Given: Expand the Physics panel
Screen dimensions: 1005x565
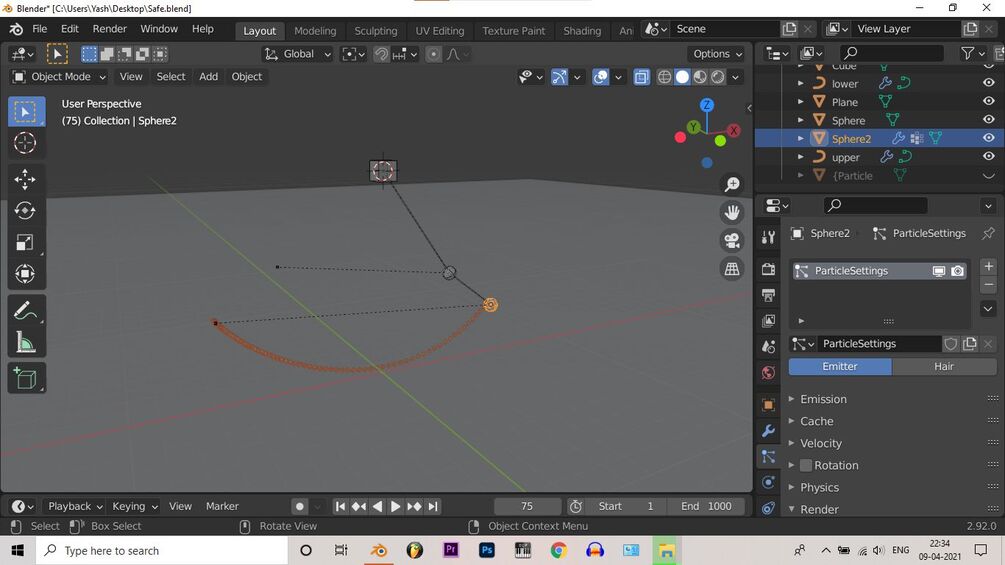Looking at the screenshot, I should (x=819, y=487).
